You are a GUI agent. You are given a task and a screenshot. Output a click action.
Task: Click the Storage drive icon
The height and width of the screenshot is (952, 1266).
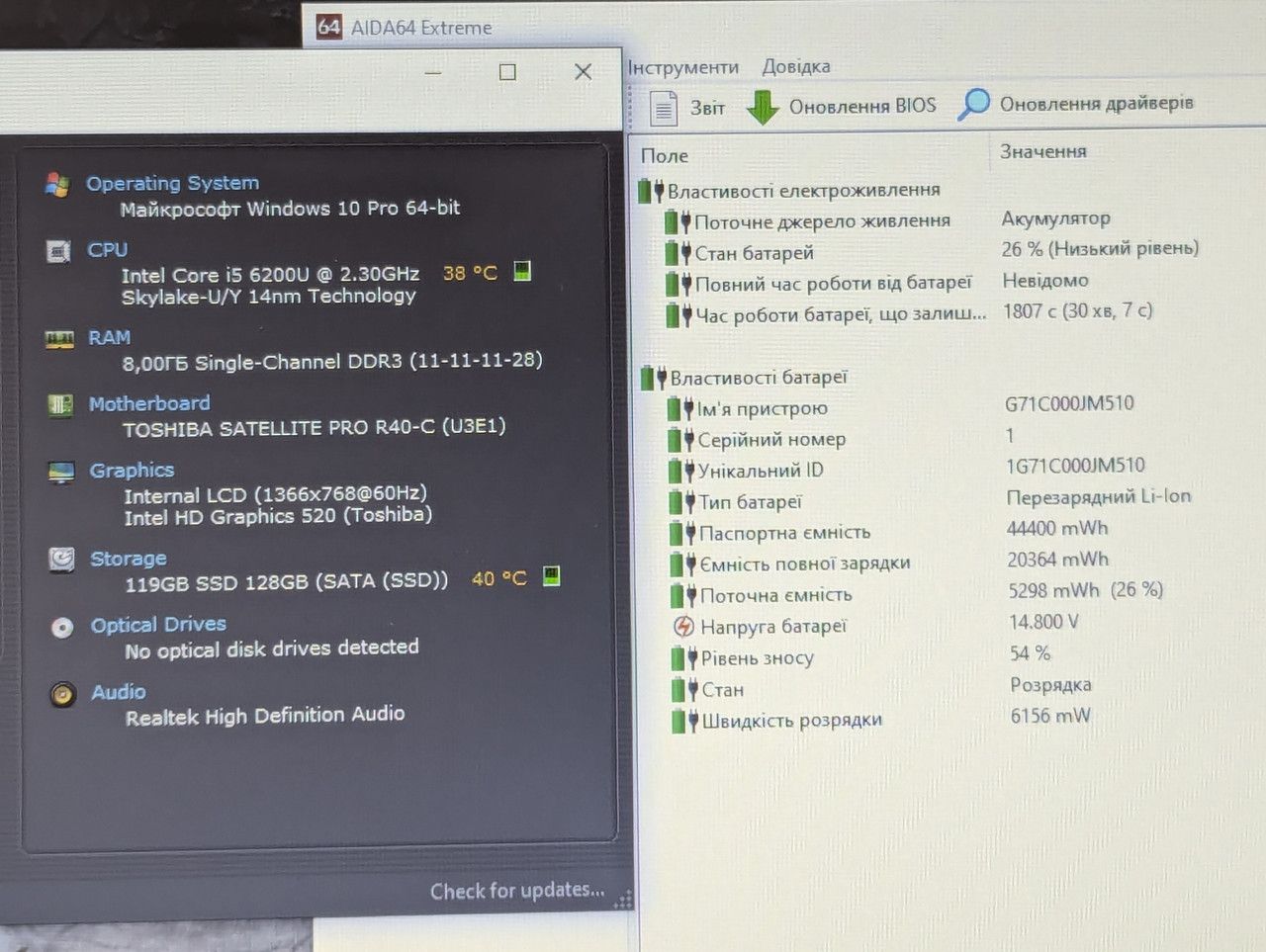[61, 560]
